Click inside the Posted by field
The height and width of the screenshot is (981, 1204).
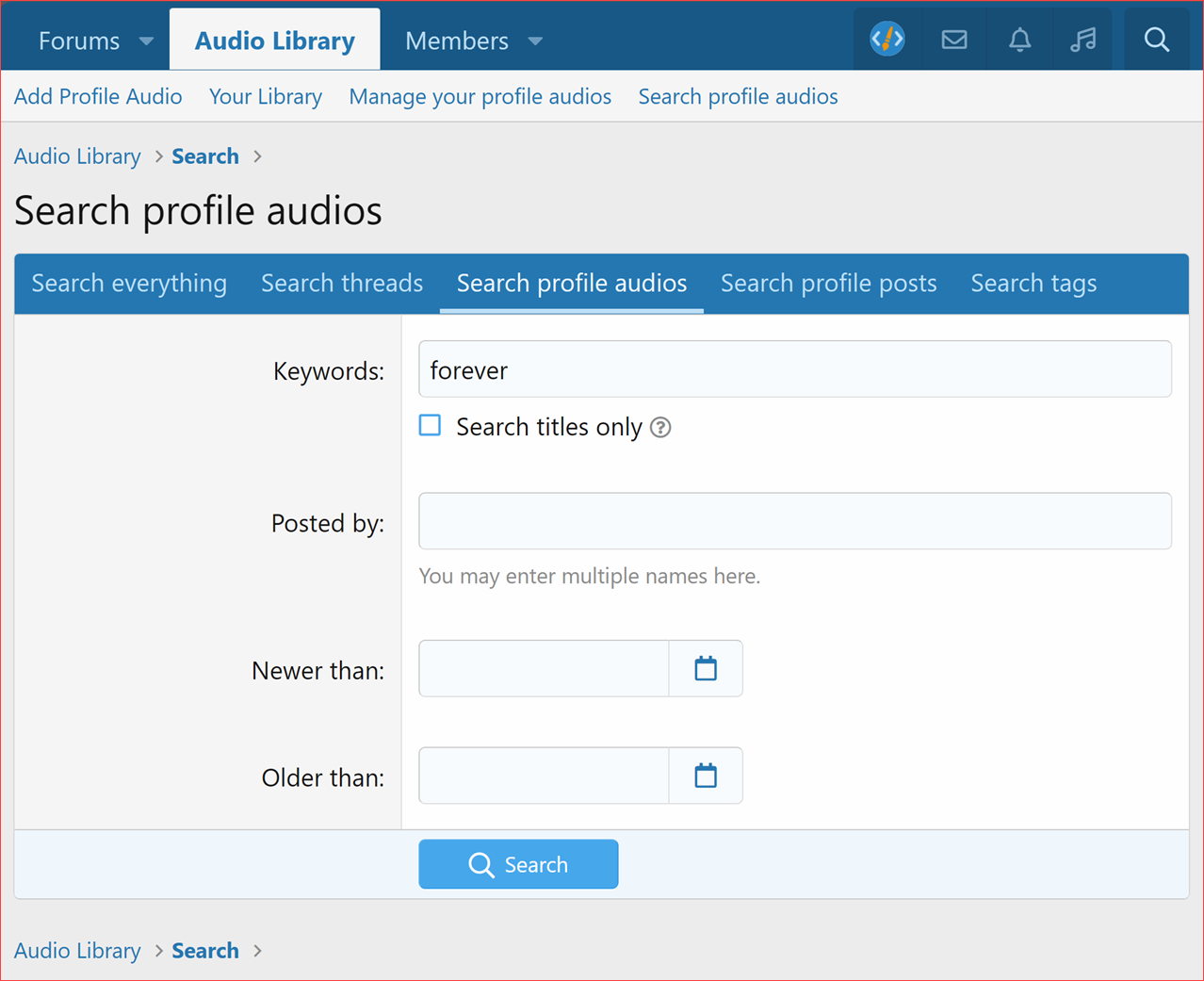coord(794,520)
